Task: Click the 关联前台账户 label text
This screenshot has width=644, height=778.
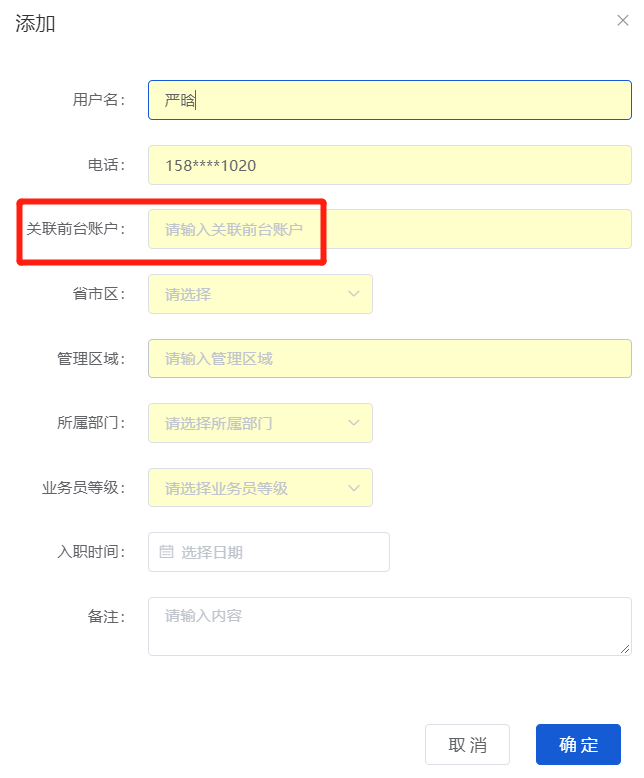Action: 75,229
